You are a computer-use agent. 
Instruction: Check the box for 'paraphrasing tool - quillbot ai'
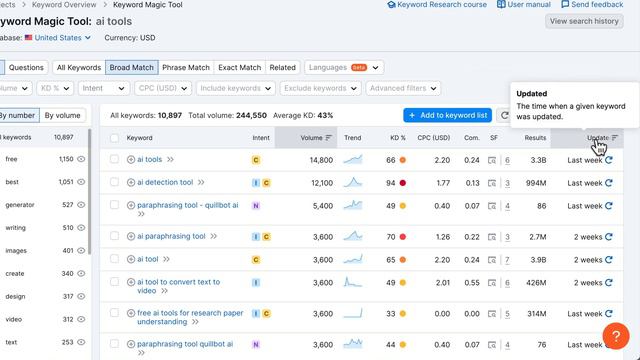click(114, 205)
